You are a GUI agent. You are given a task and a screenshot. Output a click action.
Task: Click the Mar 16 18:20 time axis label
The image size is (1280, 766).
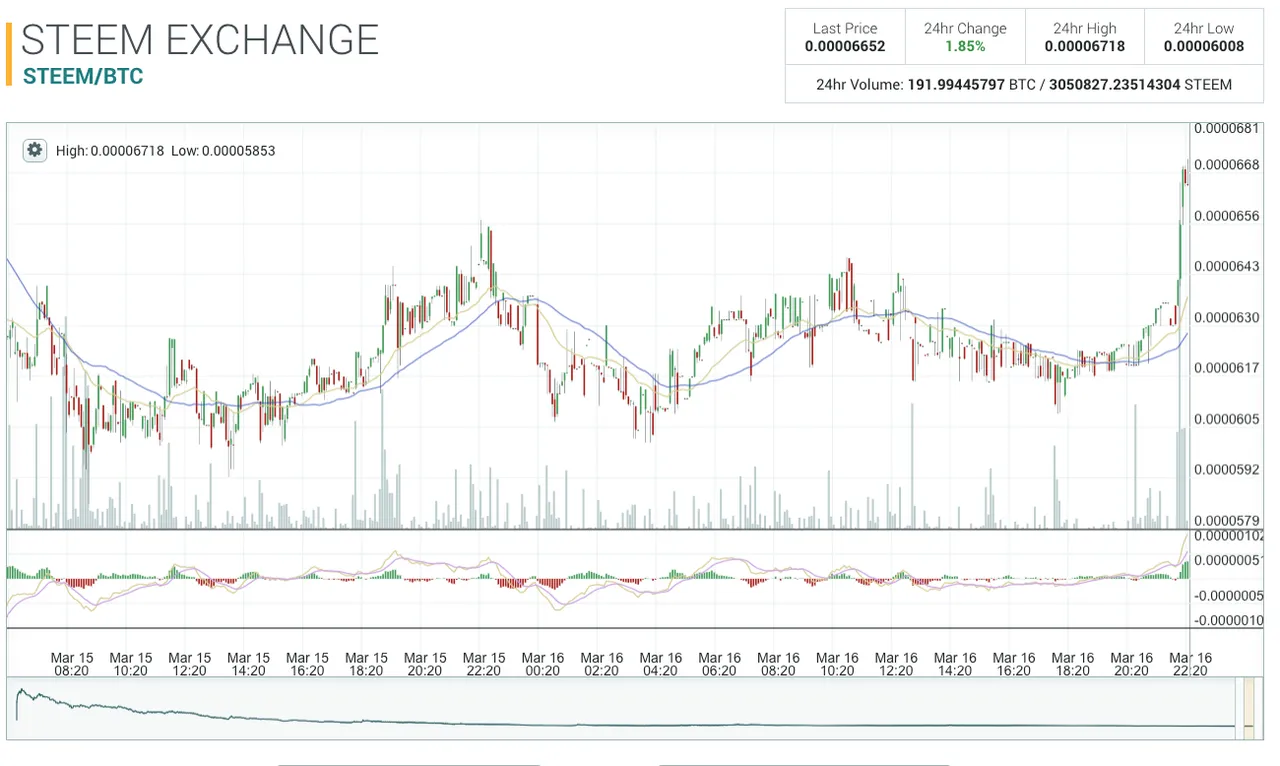pos(1073,665)
